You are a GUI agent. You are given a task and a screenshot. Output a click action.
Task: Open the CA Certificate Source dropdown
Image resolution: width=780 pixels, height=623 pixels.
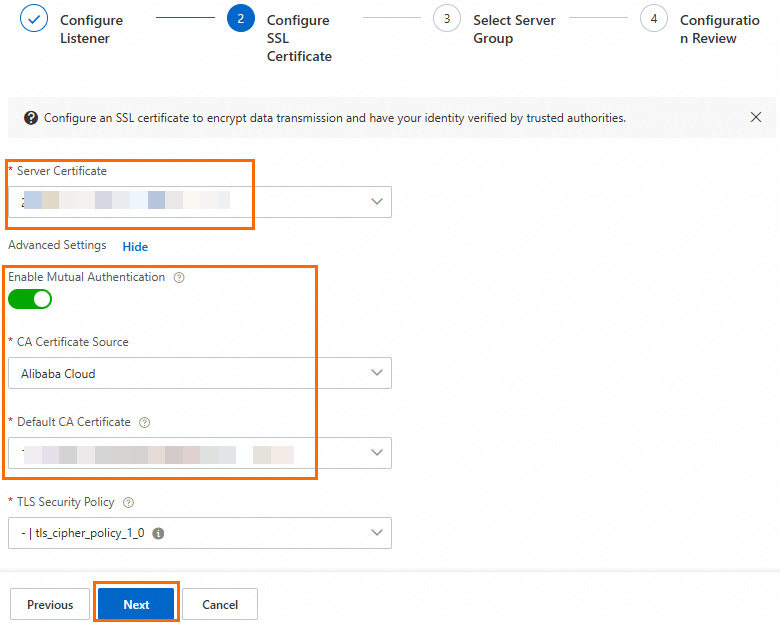200,373
